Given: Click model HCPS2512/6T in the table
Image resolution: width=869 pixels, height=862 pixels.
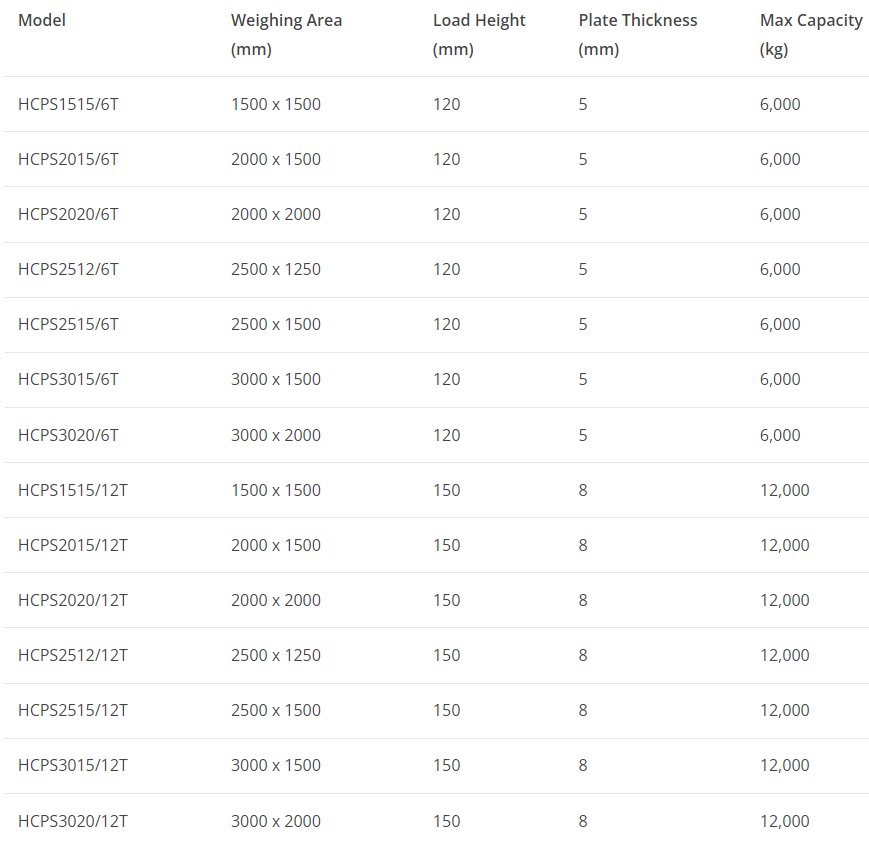Looking at the screenshot, I should [x=68, y=269].
